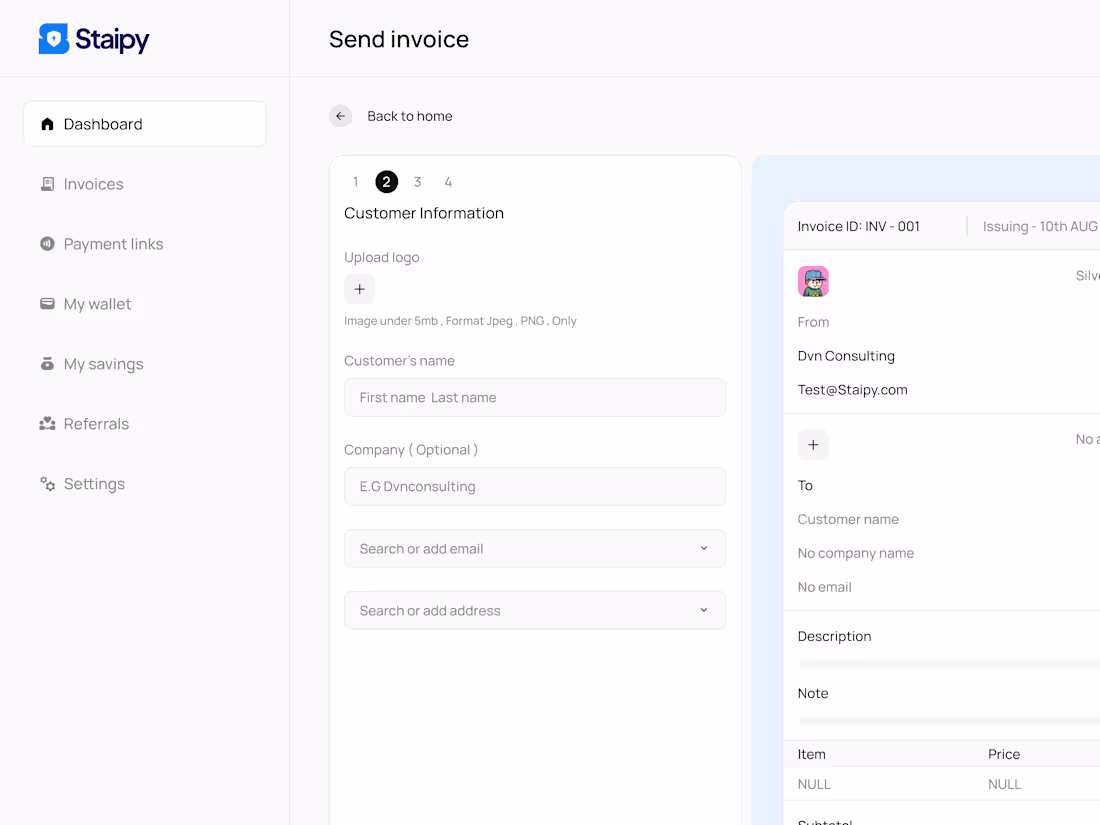
Task: Select the Payment links coin icon
Action: click(x=46, y=243)
